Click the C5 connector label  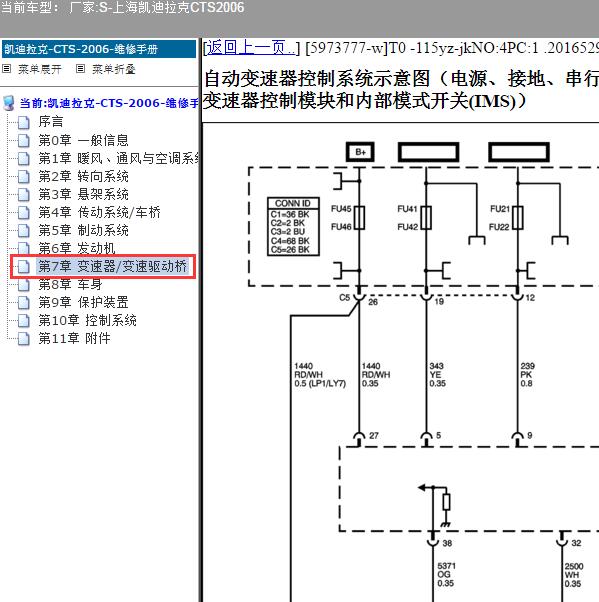(x=344, y=298)
